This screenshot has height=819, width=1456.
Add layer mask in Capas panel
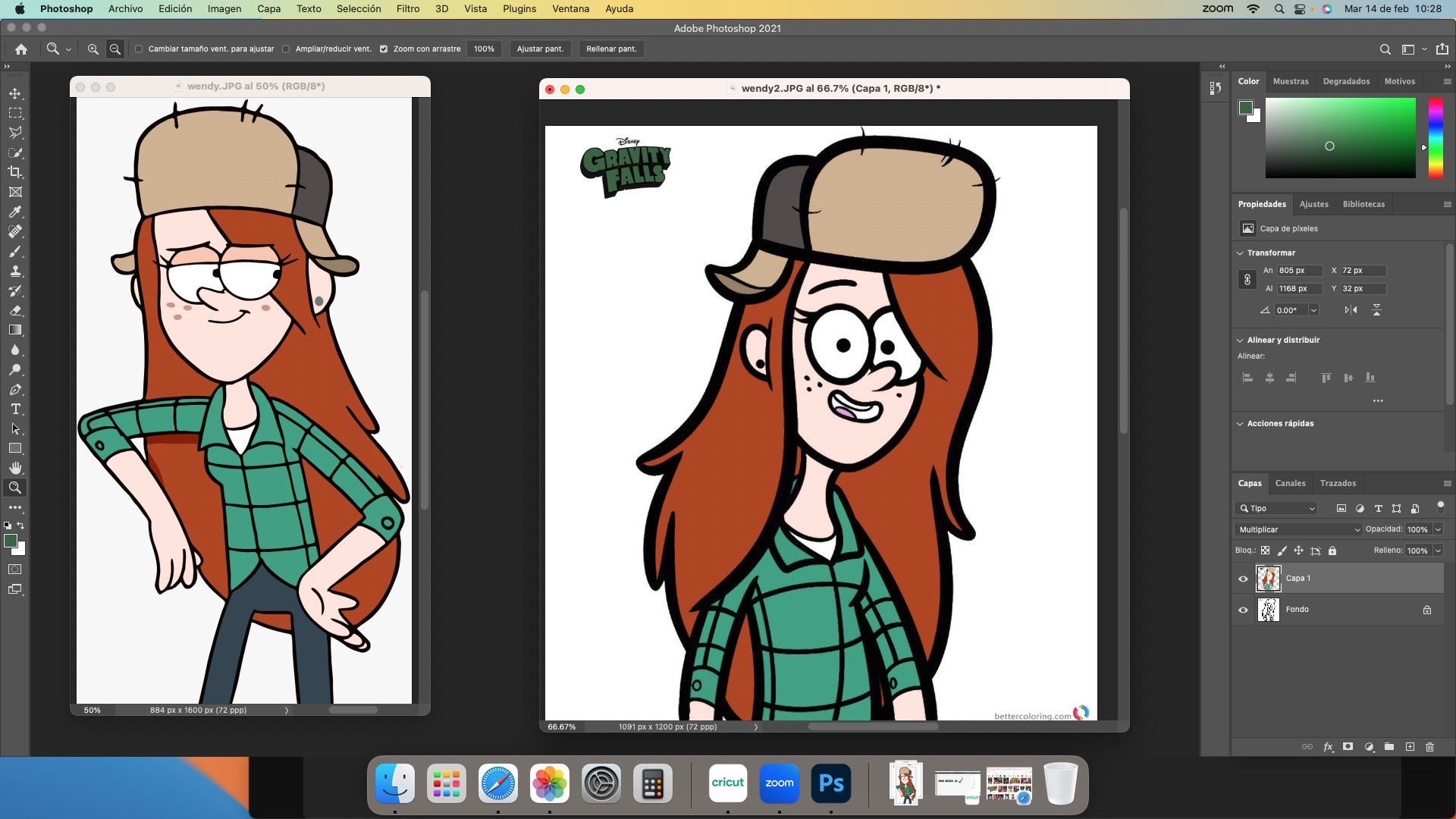pyautogui.click(x=1348, y=747)
